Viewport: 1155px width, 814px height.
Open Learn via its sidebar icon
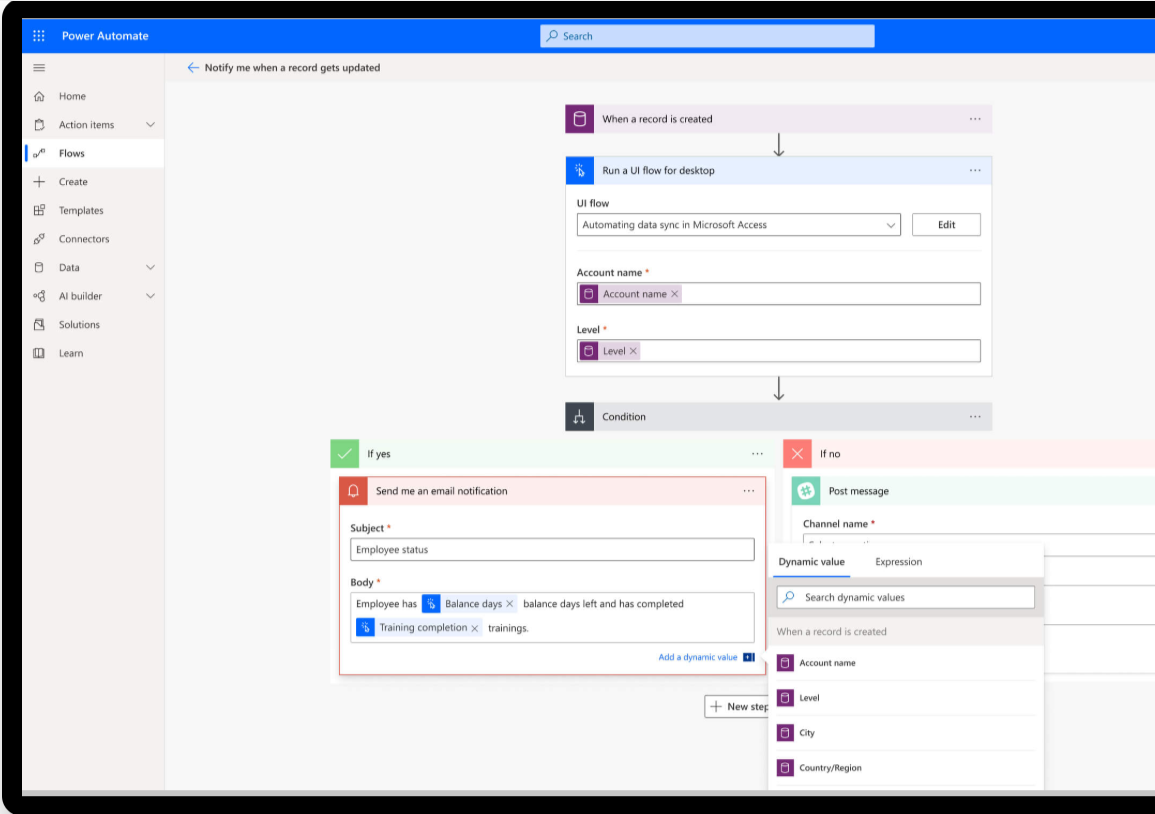coord(39,352)
